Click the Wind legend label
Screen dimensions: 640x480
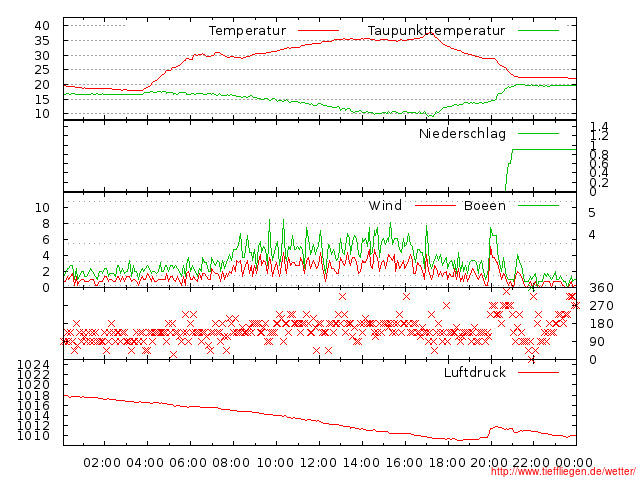coord(385,205)
